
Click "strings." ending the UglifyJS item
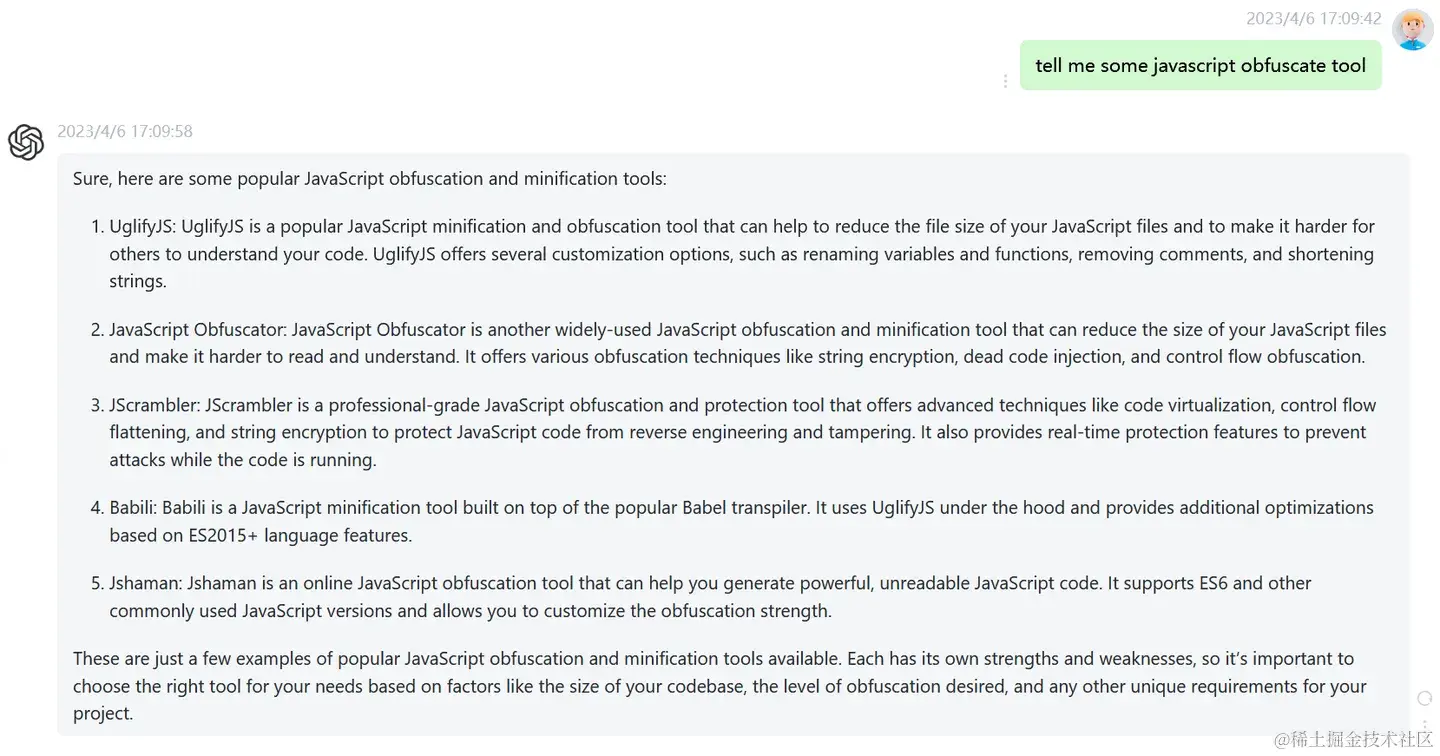tap(138, 281)
